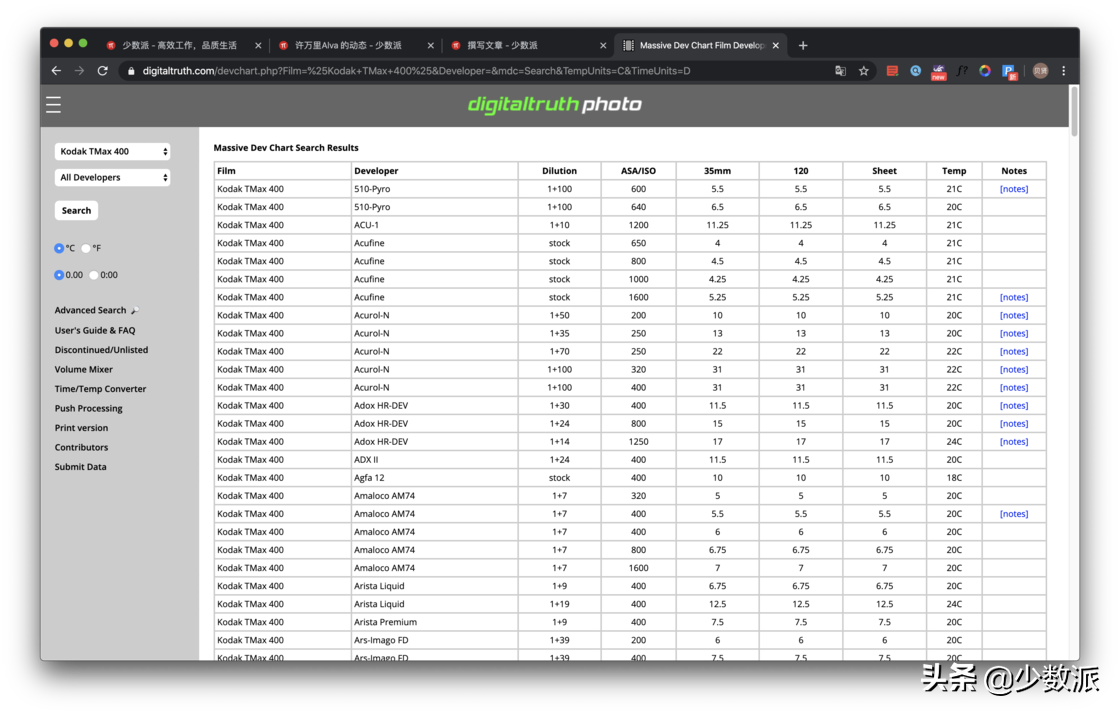Open notes for Adox HR-DEV 1+14 row
The height and width of the screenshot is (714, 1120).
[x=1014, y=442]
